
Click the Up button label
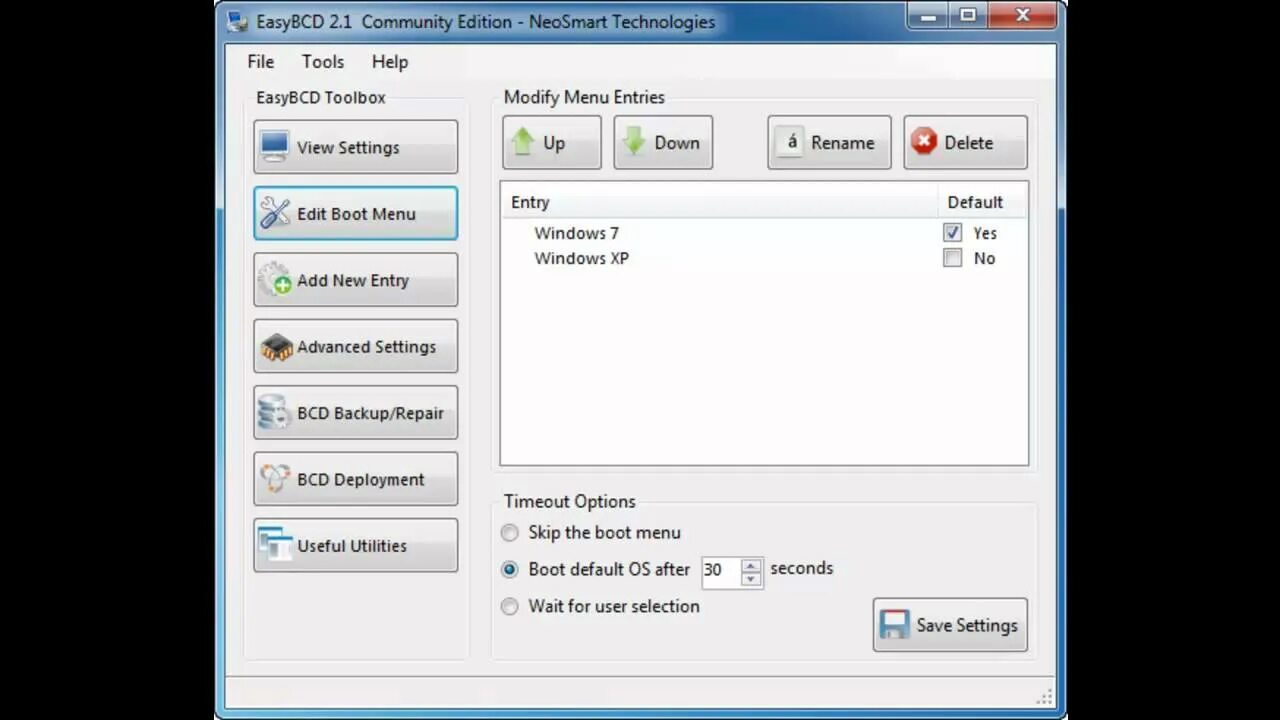pos(554,143)
